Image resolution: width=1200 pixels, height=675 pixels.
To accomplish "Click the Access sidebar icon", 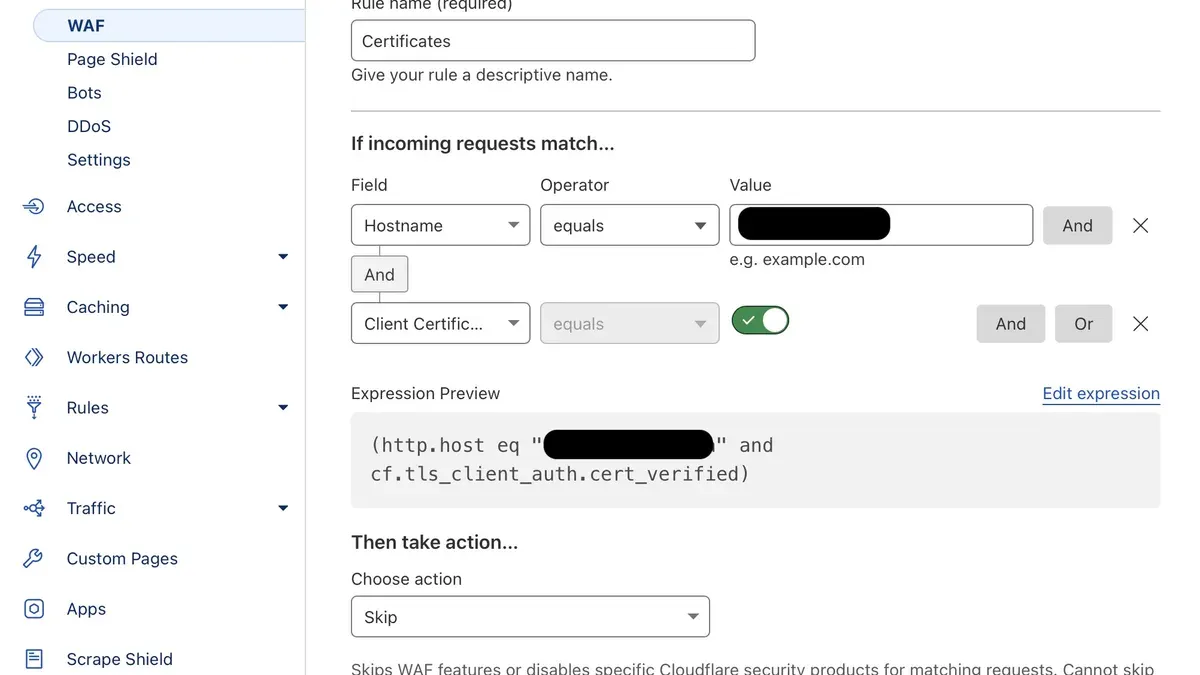I will [x=34, y=207].
